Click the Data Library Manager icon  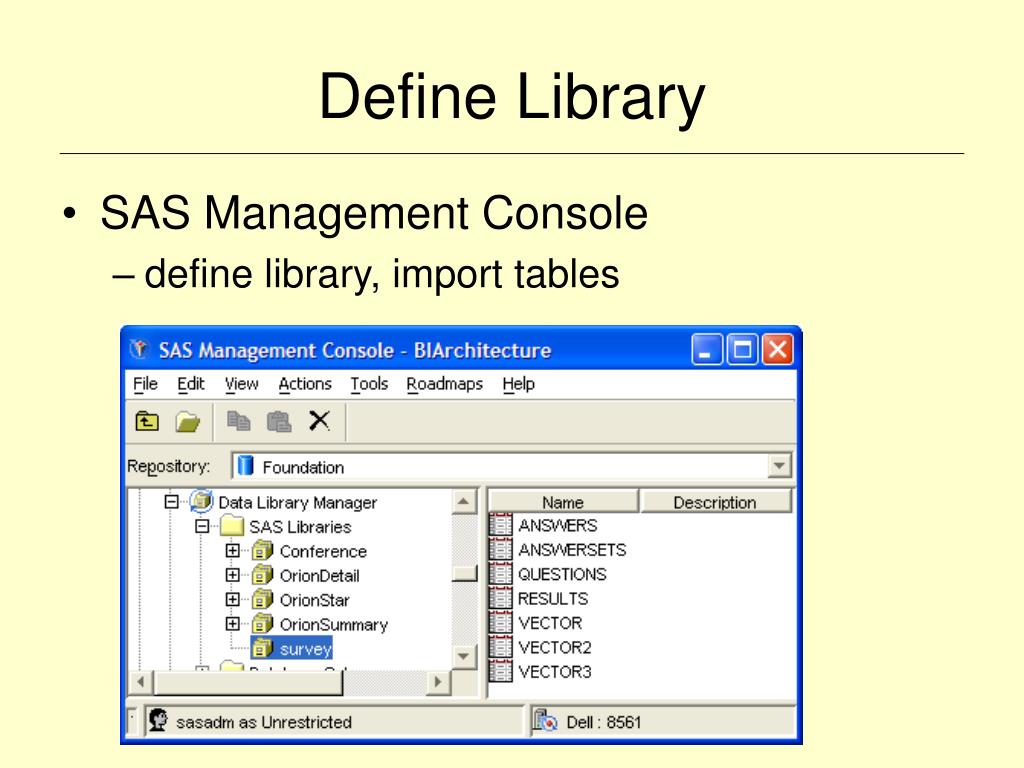(202, 501)
